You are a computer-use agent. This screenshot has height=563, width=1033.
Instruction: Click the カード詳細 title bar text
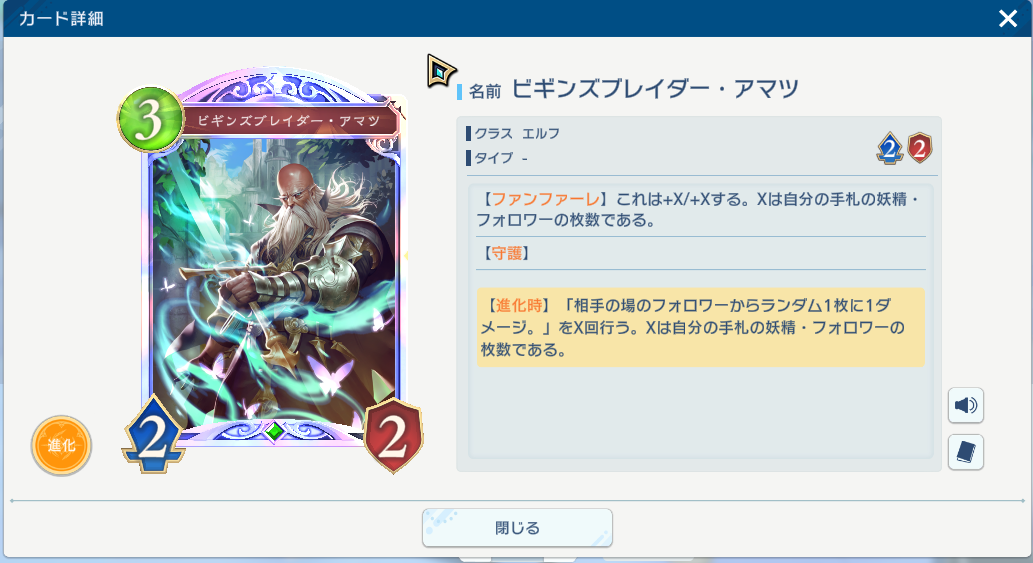click(x=61, y=18)
